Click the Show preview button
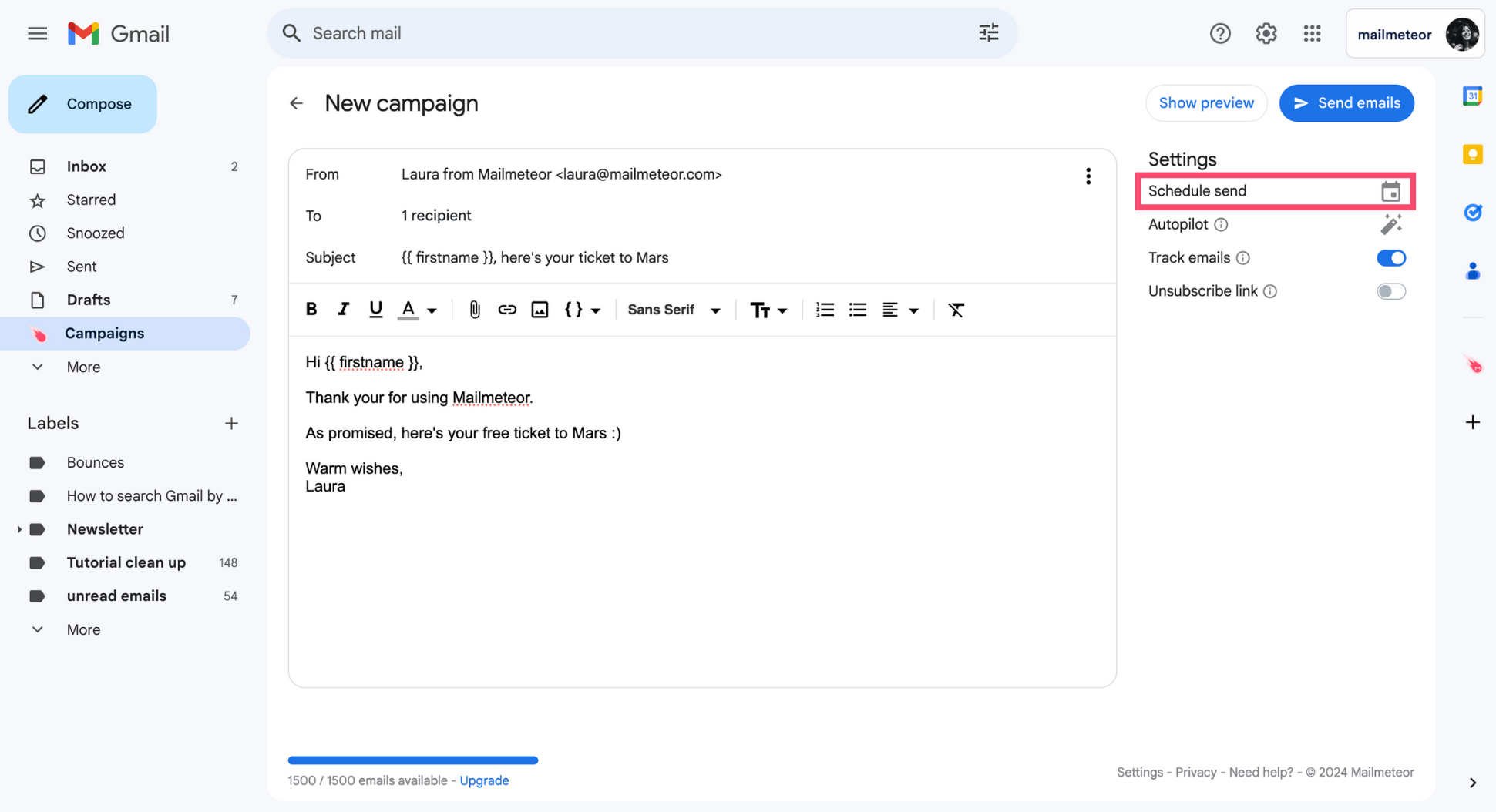This screenshot has width=1496, height=812. click(x=1206, y=103)
